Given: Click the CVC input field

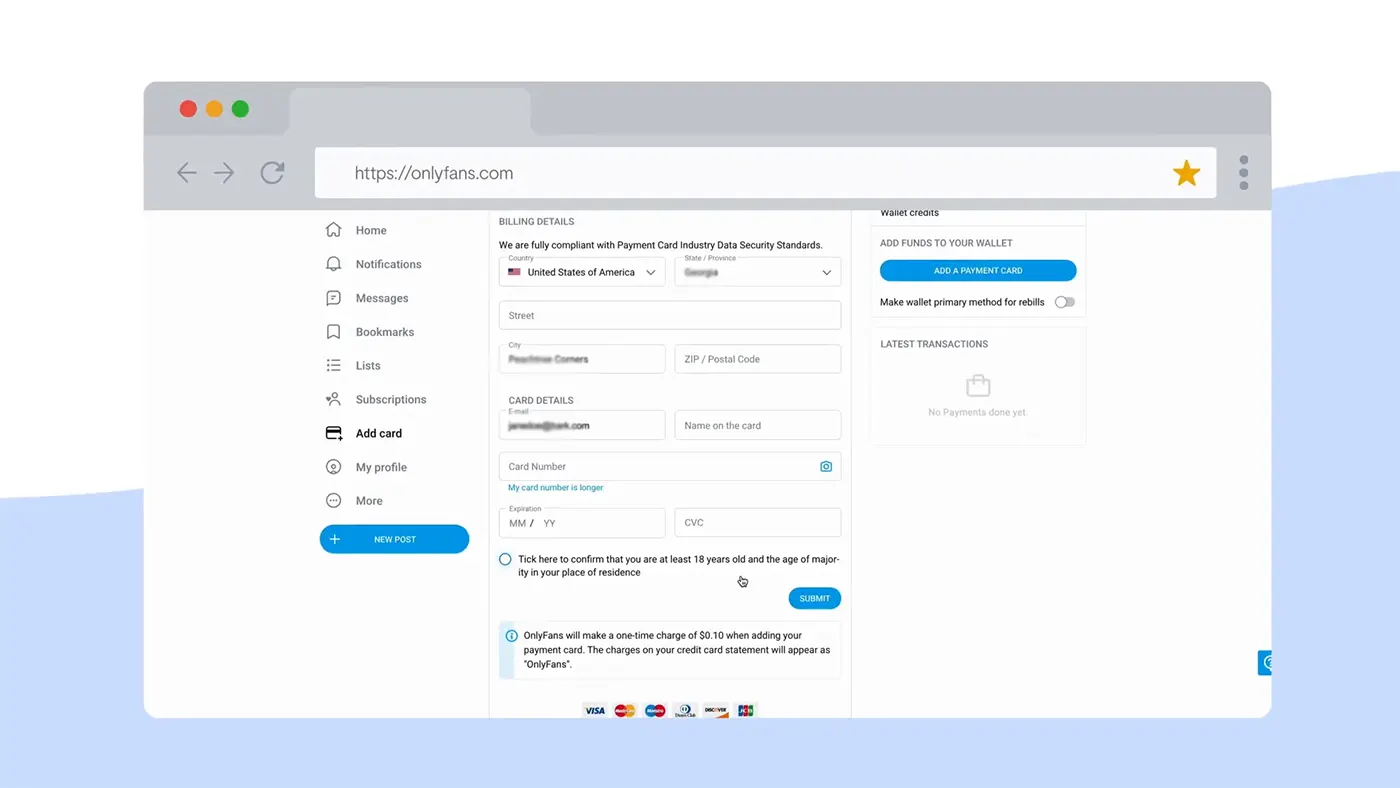Looking at the screenshot, I should (x=758, y=523).
